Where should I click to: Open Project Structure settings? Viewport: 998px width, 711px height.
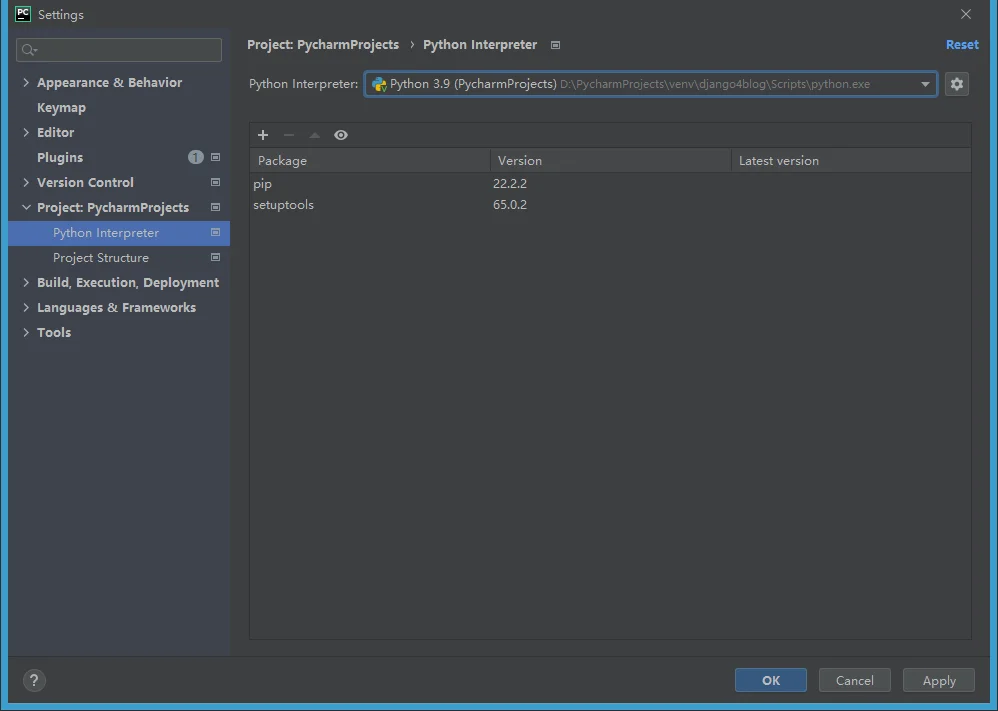point(101,258)
